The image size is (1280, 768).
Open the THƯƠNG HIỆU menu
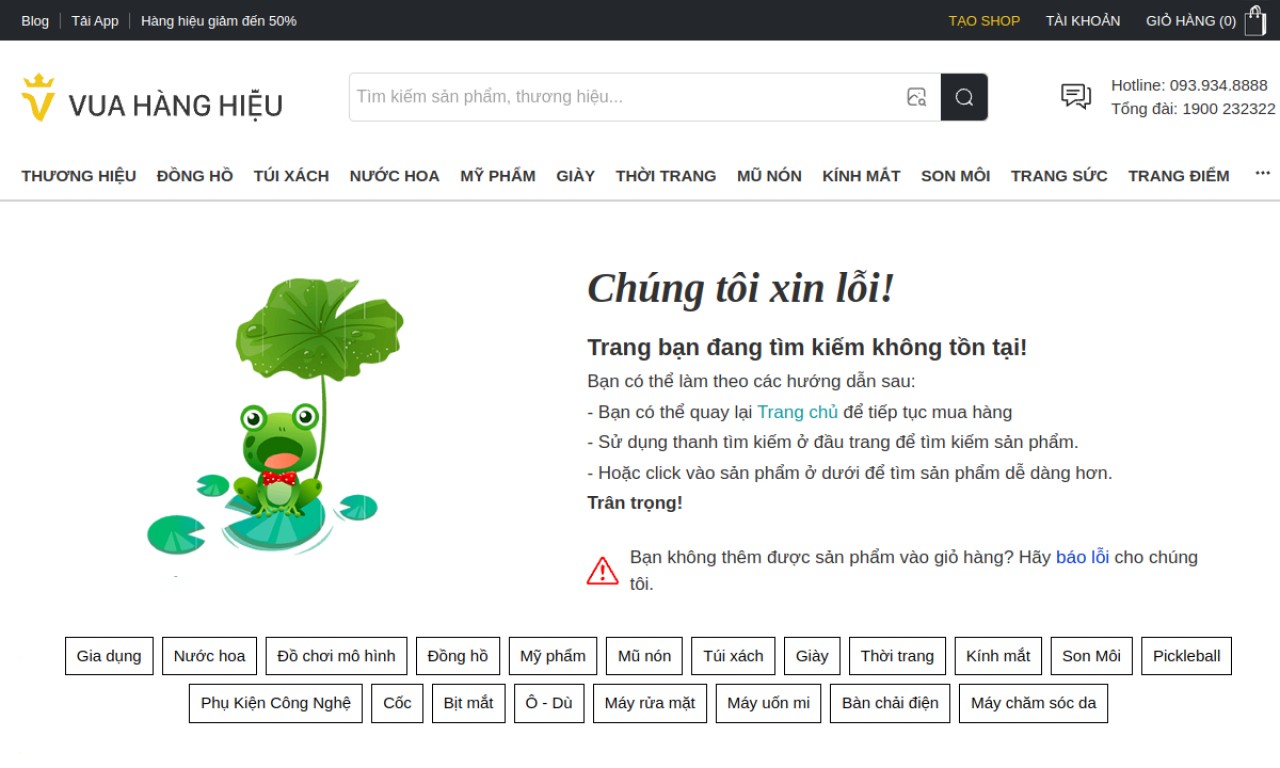(x=79, y=176)
